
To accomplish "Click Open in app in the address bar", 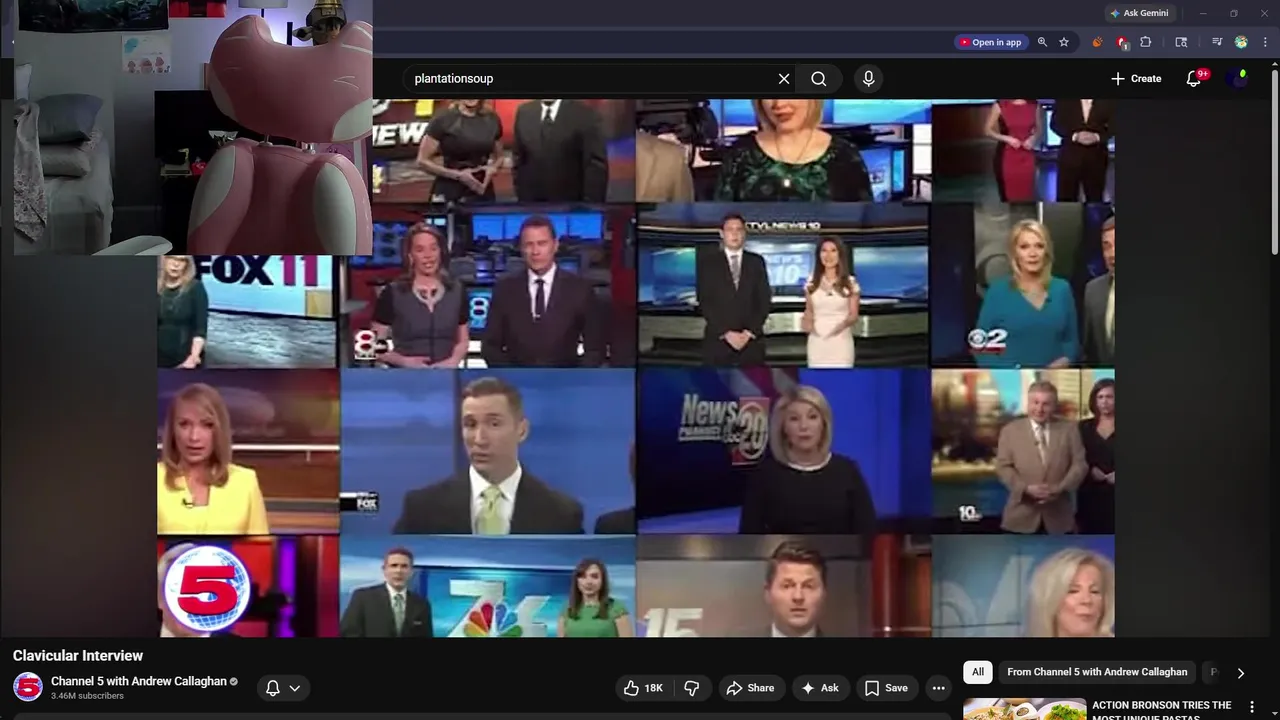I will pos(990,42).
